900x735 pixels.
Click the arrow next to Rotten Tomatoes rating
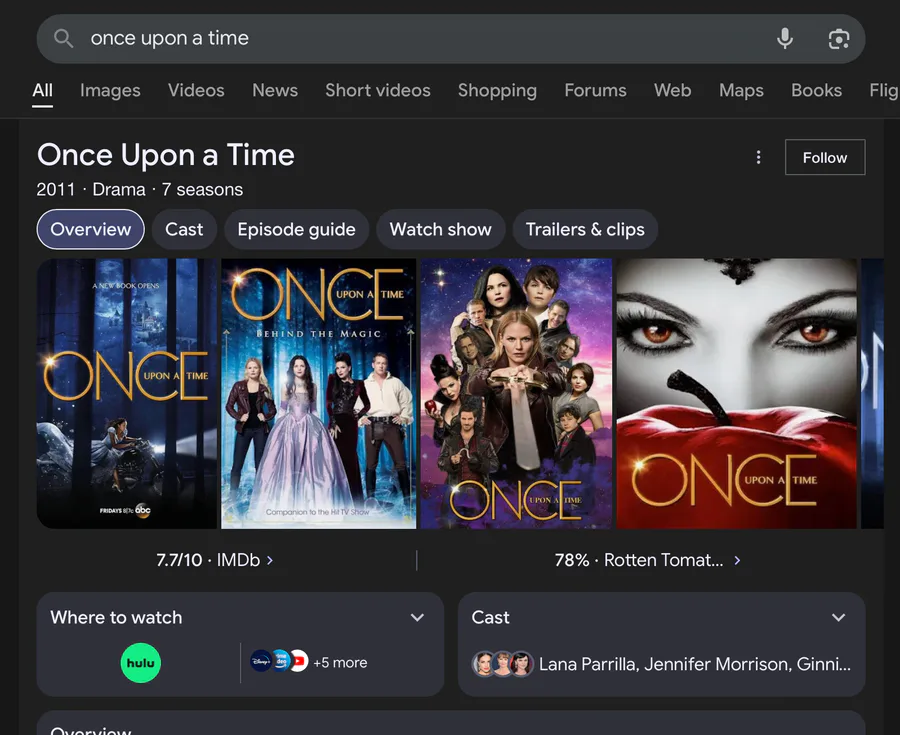pos(738,560)
